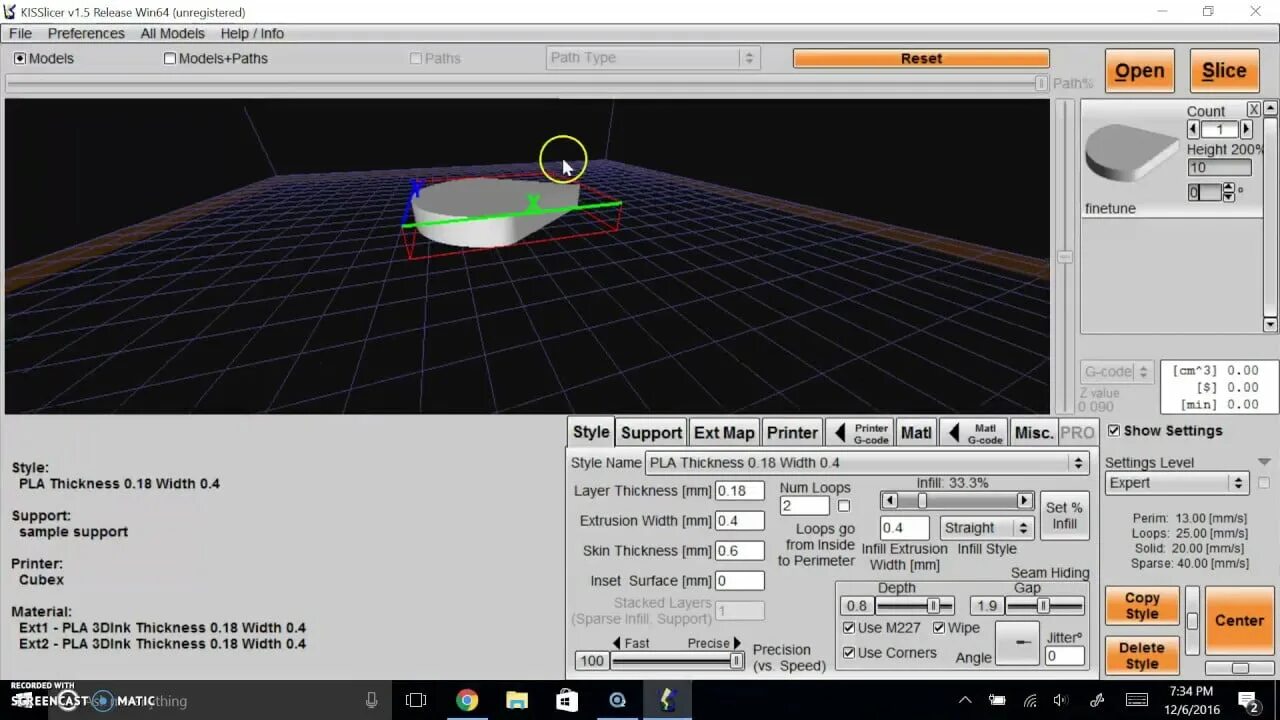Click the Set % Infill button
Screen dimensions: 1280x720
(1064, 516)
